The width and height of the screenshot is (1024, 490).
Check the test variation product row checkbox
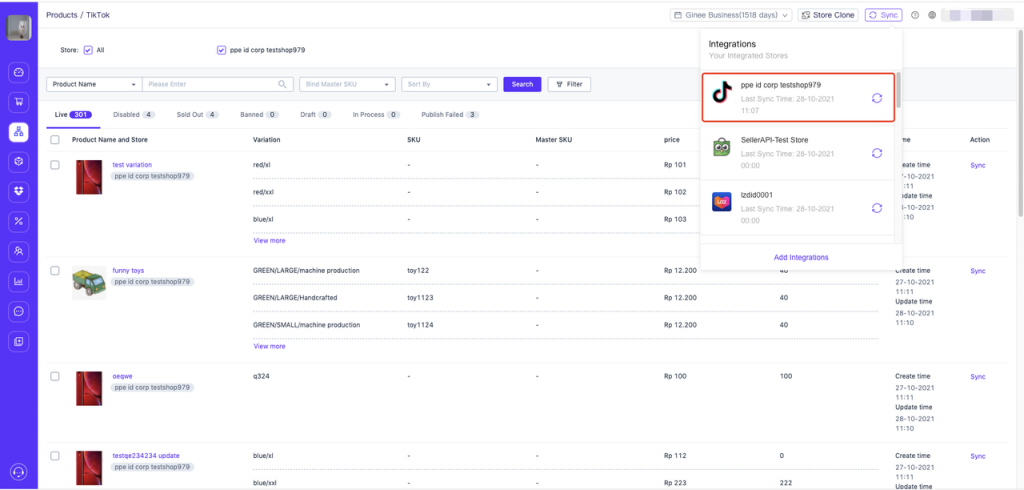point(55,165)
